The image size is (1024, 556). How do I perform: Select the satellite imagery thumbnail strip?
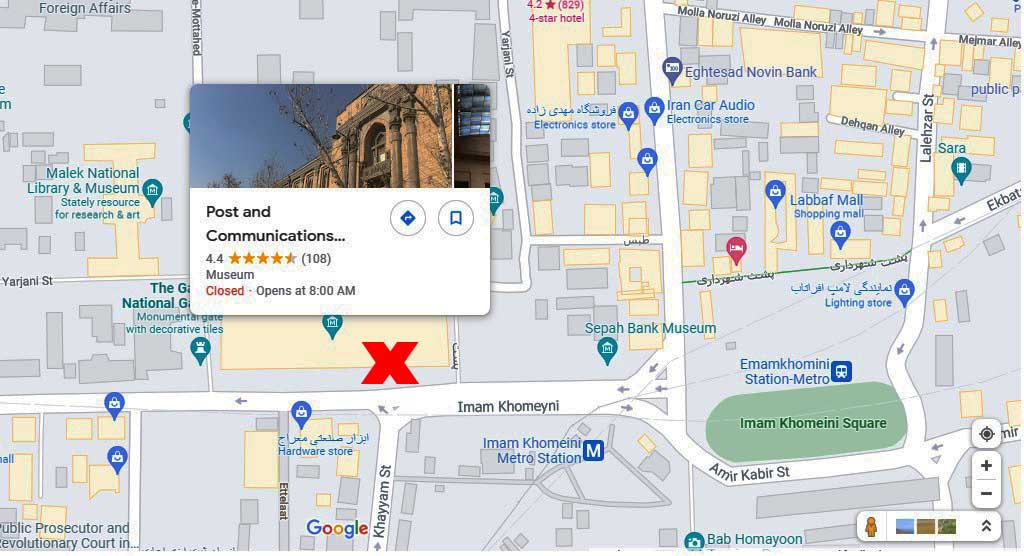point(925,526)
